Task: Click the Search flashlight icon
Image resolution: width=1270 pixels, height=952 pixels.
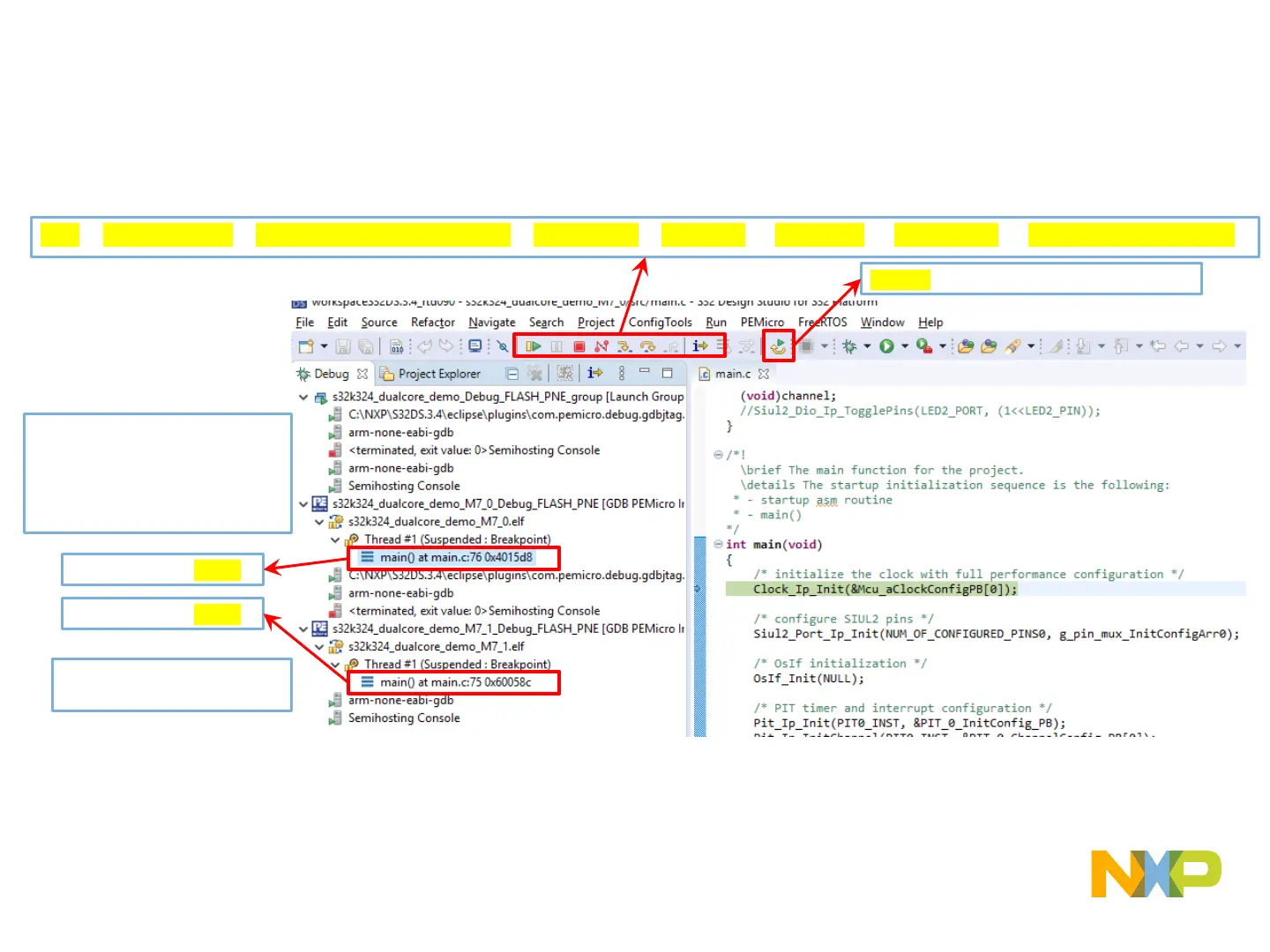Action: point(1012,346)
